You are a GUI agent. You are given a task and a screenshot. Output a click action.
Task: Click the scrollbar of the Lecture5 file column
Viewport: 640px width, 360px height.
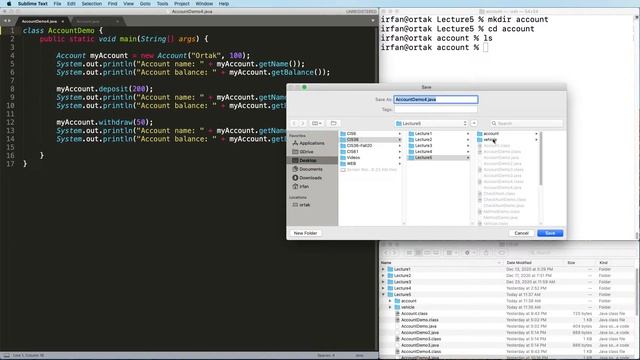[x=541, y=159]
